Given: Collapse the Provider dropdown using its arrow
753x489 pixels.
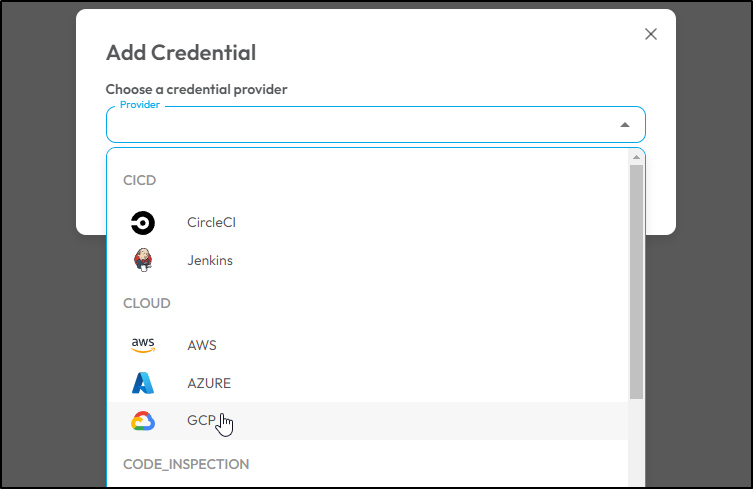Looking at the screenshot, I should 625,125.
